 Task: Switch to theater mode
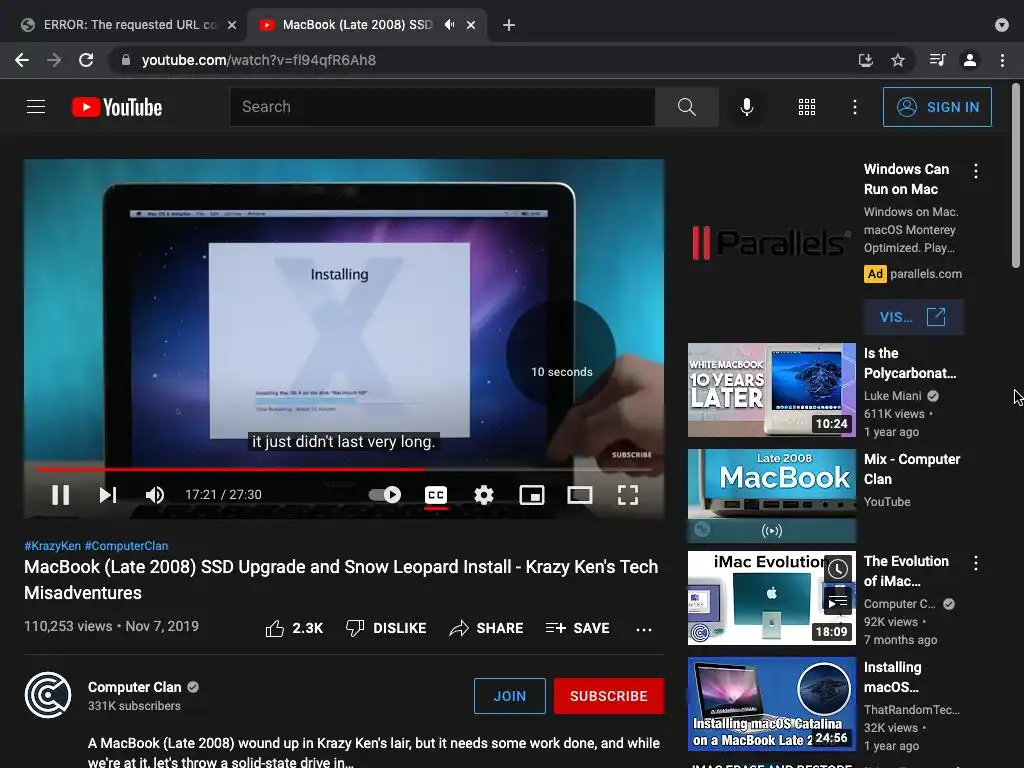(x=580, y=495)
